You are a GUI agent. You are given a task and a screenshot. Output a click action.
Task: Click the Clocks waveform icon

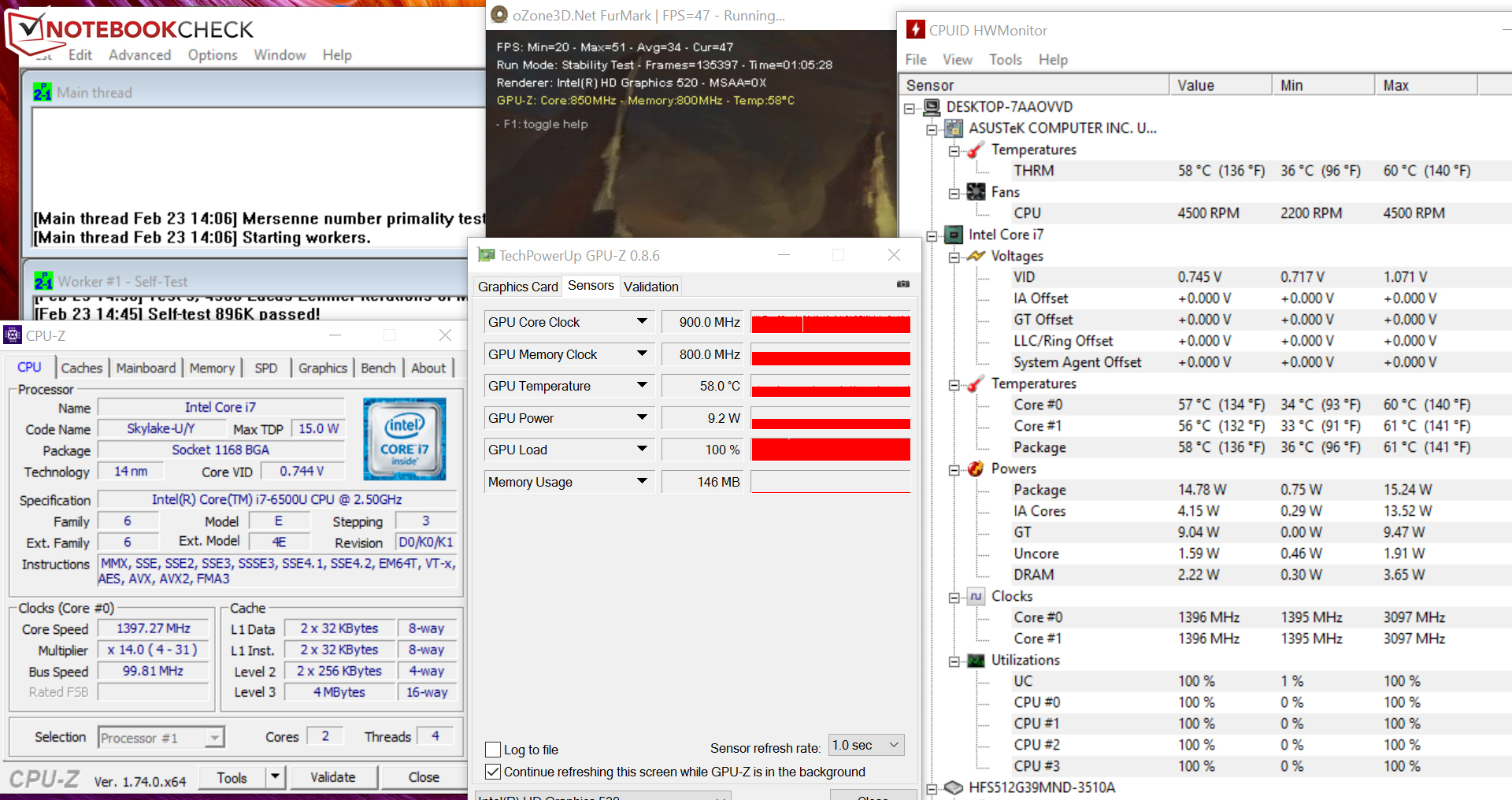[x=976, y=596]
